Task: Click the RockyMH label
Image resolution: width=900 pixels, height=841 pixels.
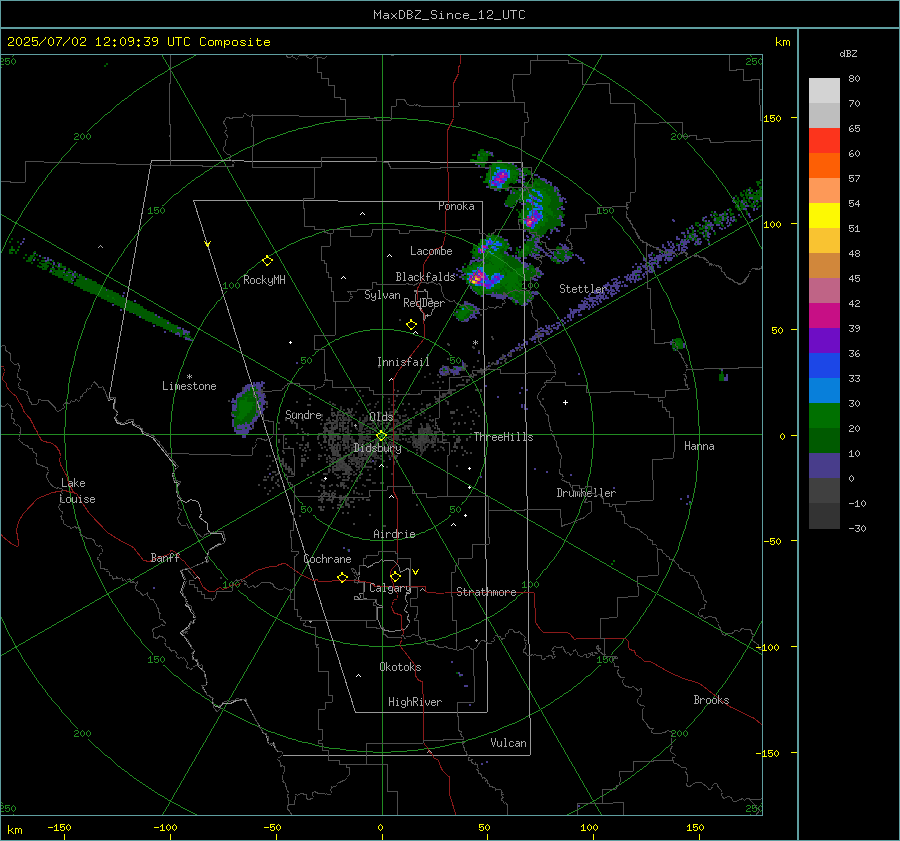Action: click(264, 280)
